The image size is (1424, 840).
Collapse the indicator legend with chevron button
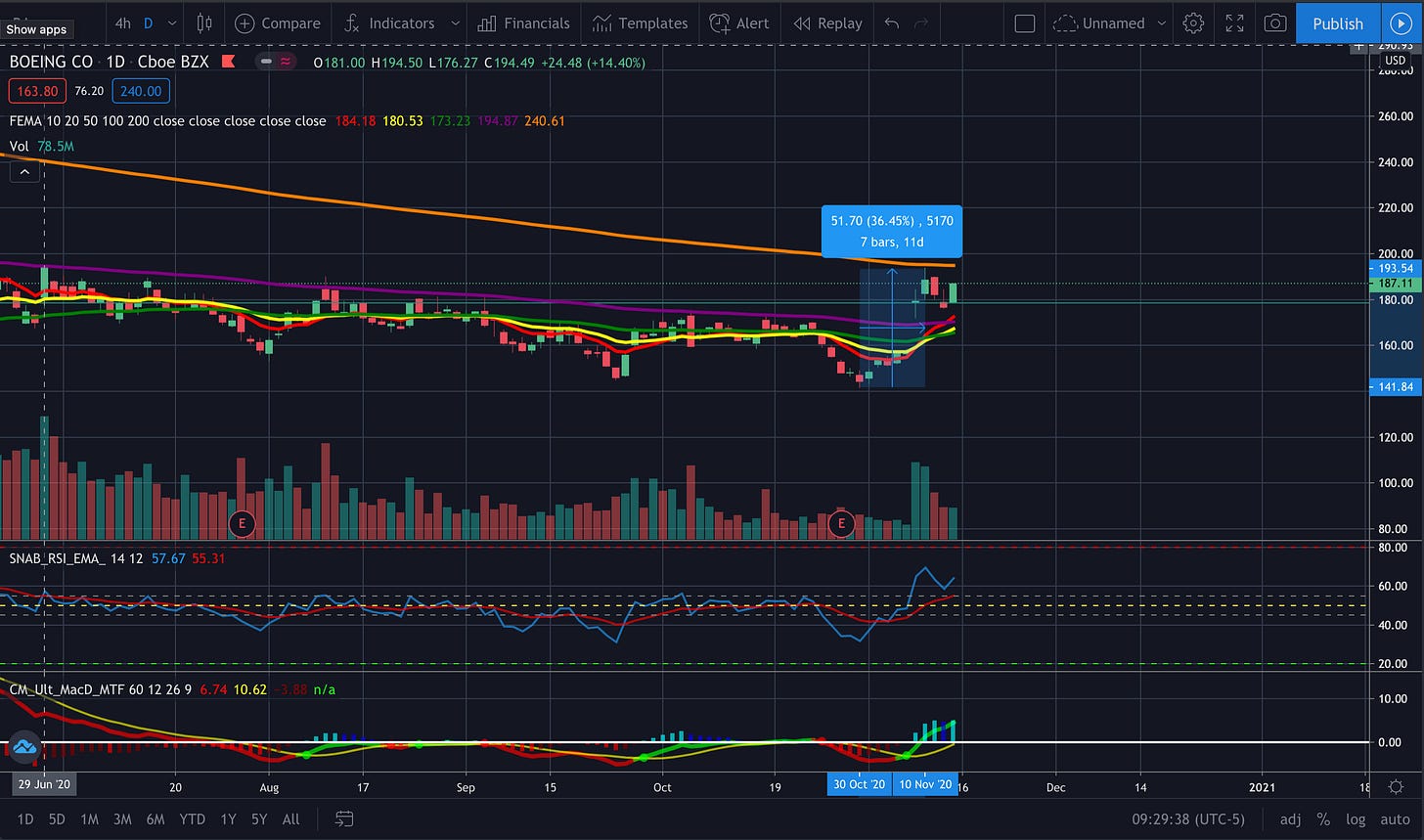(23, 172)
